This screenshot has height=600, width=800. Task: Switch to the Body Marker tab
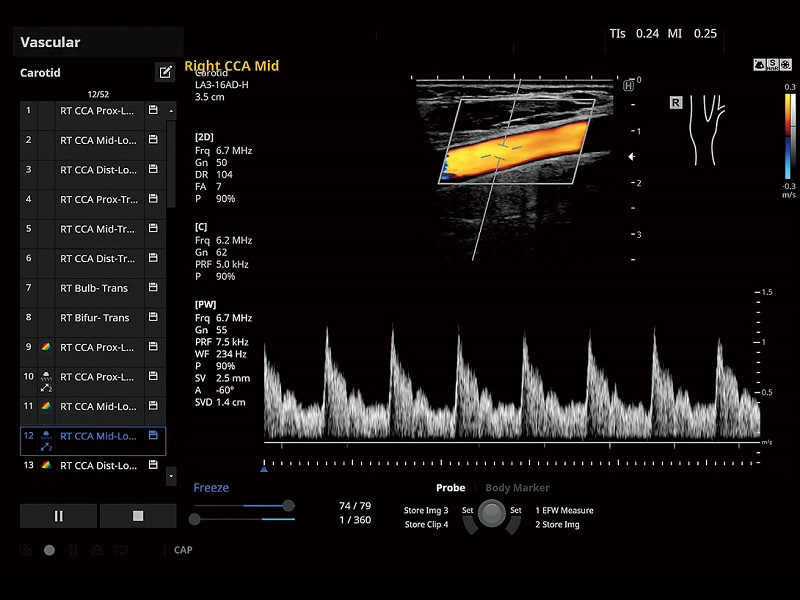click(x=517, y=488)
